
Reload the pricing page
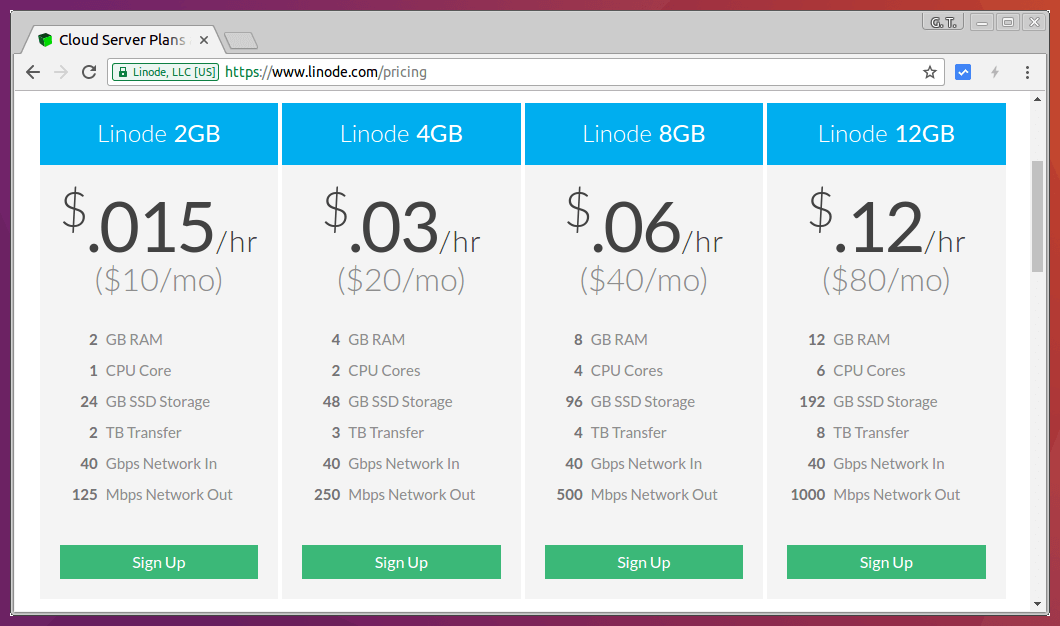click(x=88, y=71)
